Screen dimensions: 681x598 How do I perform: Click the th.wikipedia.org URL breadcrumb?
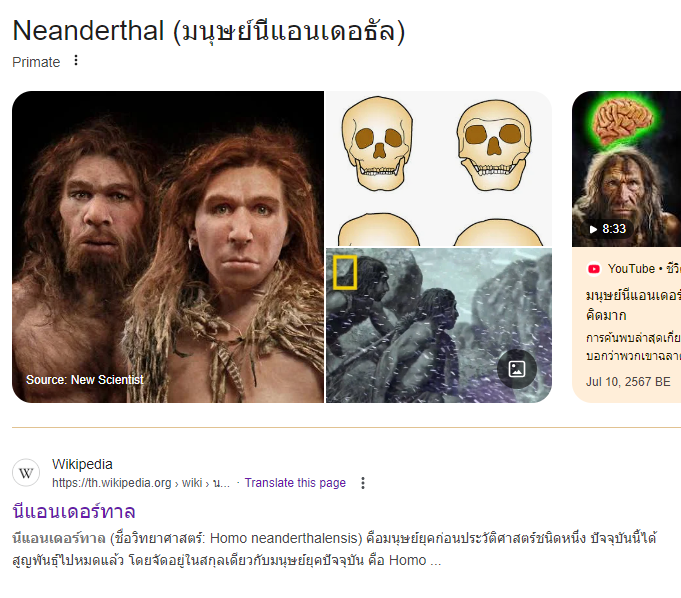141,483
